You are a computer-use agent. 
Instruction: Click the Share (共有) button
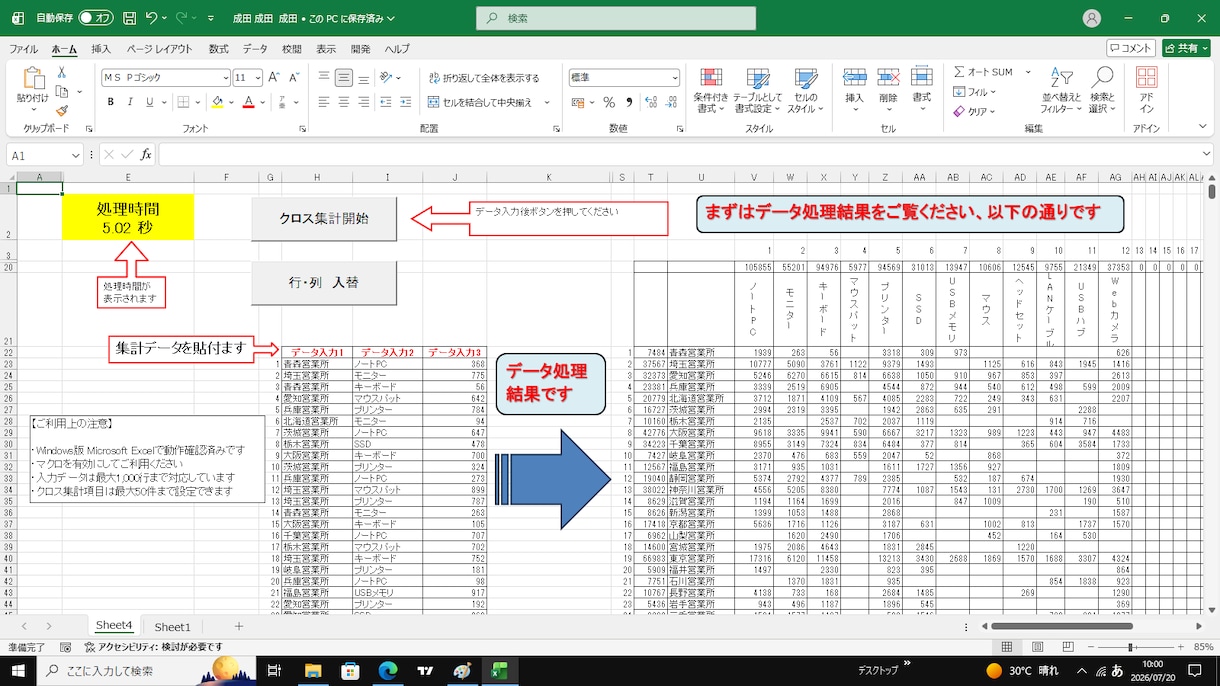[x=1186, y=48]
